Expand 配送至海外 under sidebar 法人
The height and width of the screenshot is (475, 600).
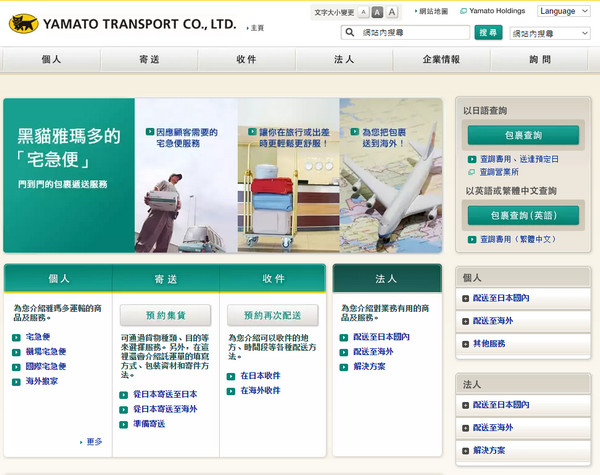point(523,428)
